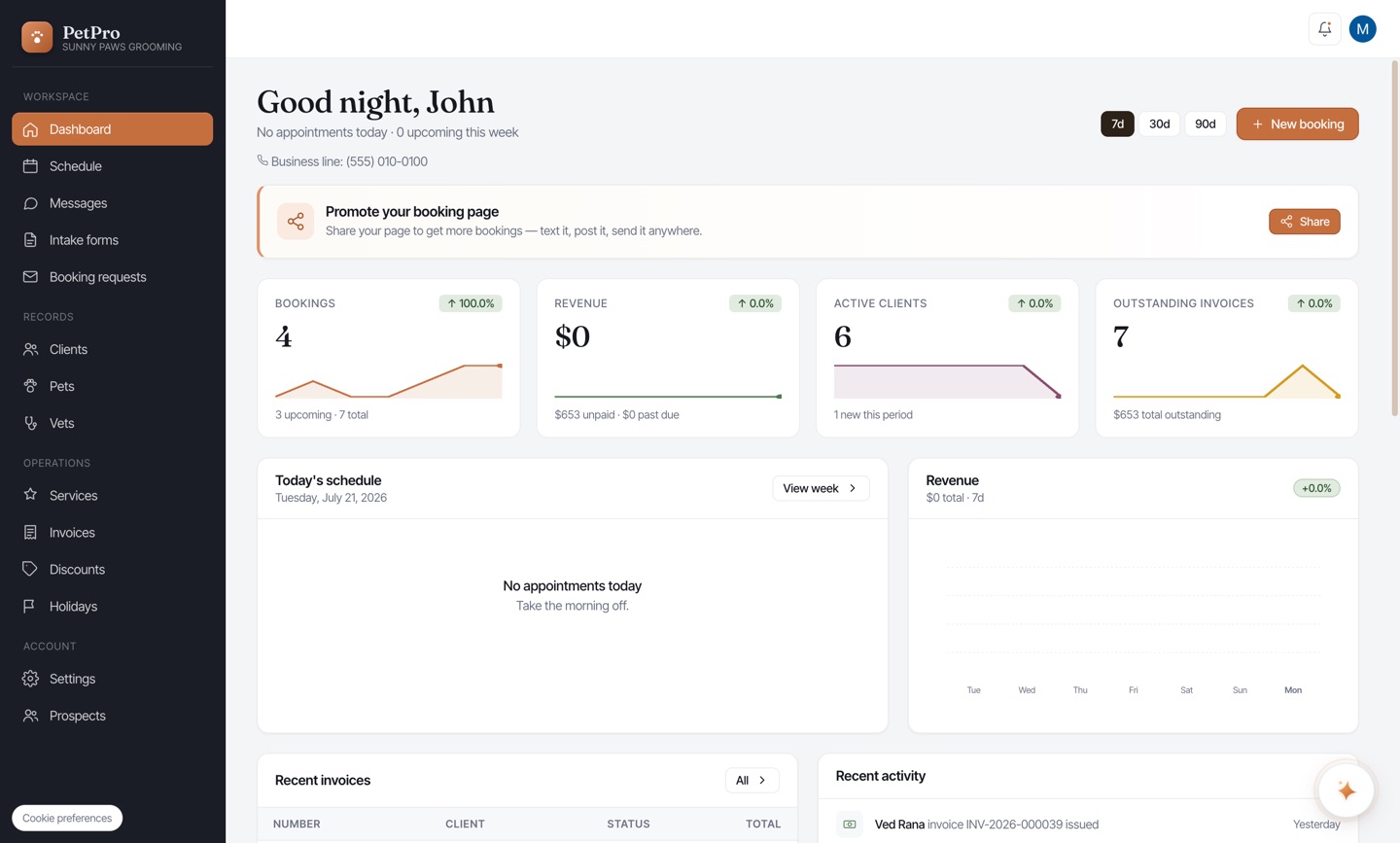Click the Settings gear icon in sidebar

click(31, 679)
